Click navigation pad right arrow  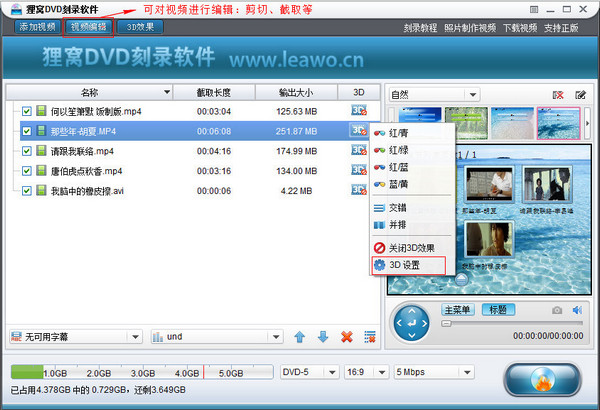(x=425, y=323)
